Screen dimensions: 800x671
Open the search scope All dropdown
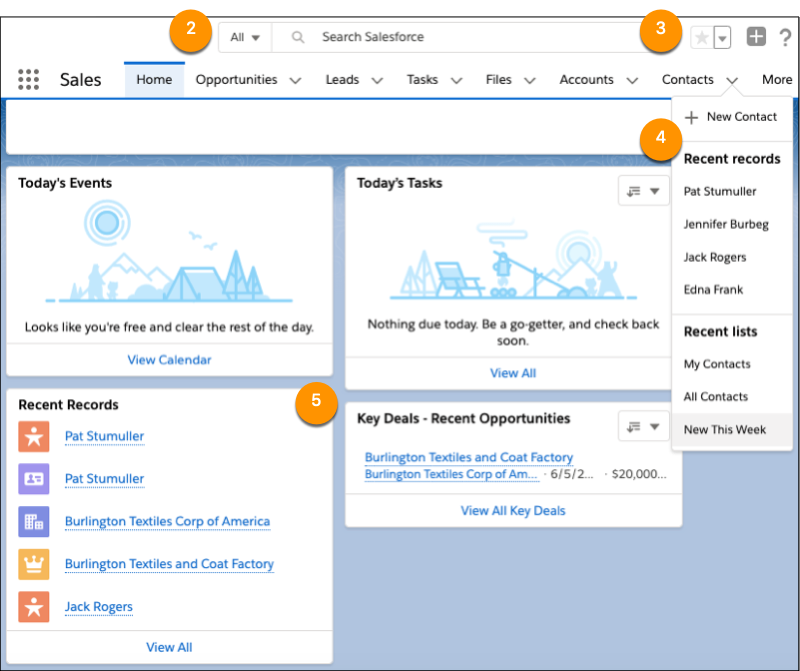pyautogui.click(x=245, y=36)
